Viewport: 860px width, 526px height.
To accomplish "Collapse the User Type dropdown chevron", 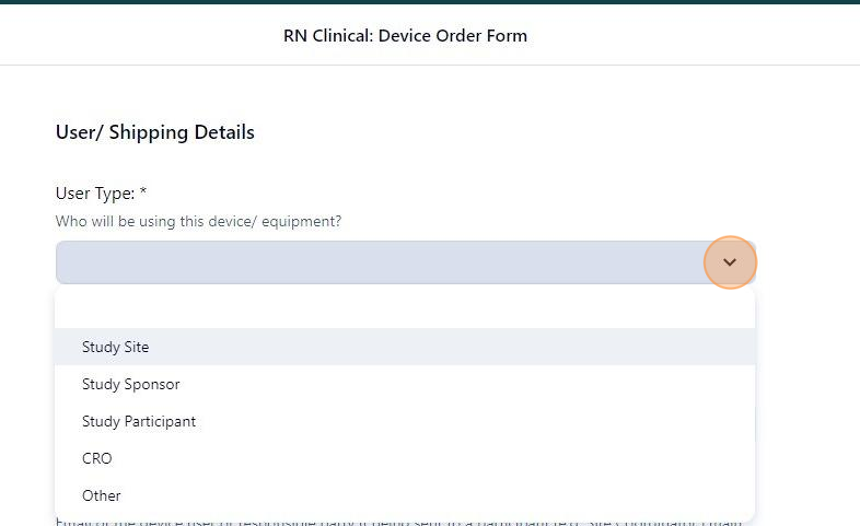I will pos(729,262).
